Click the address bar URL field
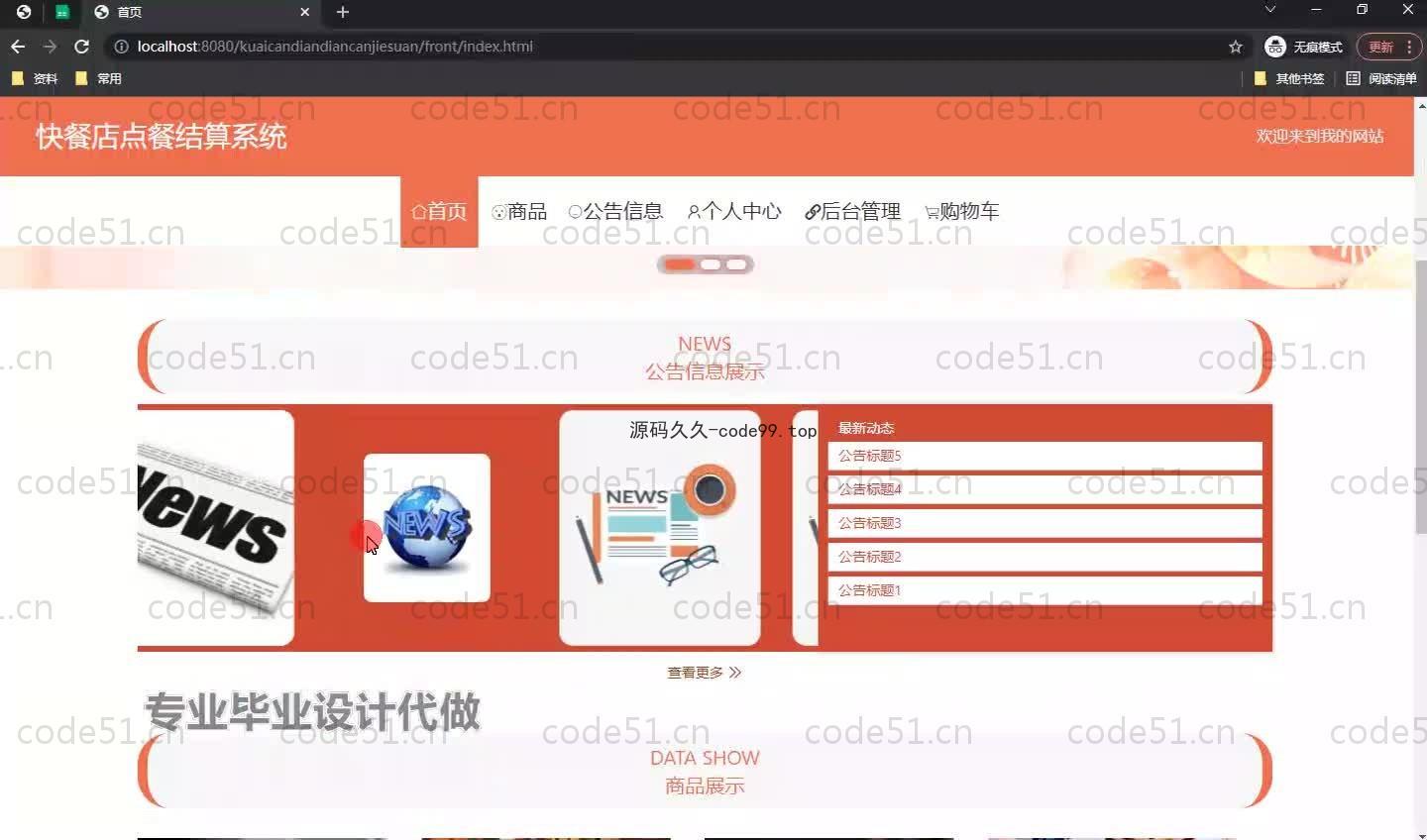 (674, 47)
